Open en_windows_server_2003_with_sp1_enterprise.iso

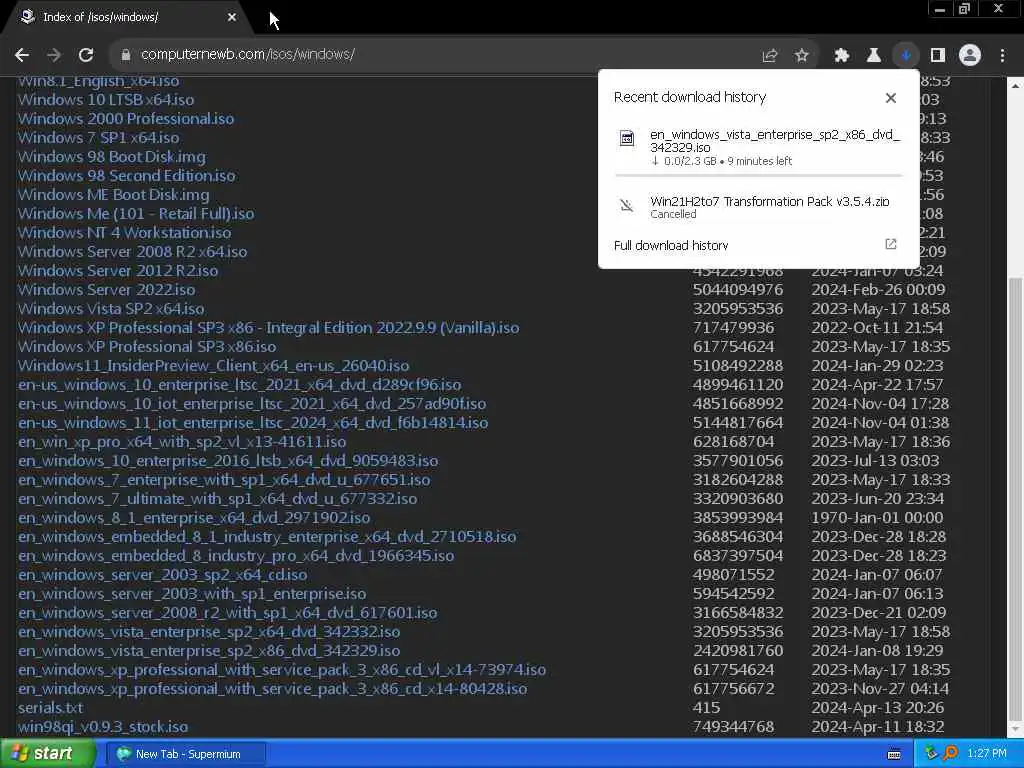192,593
